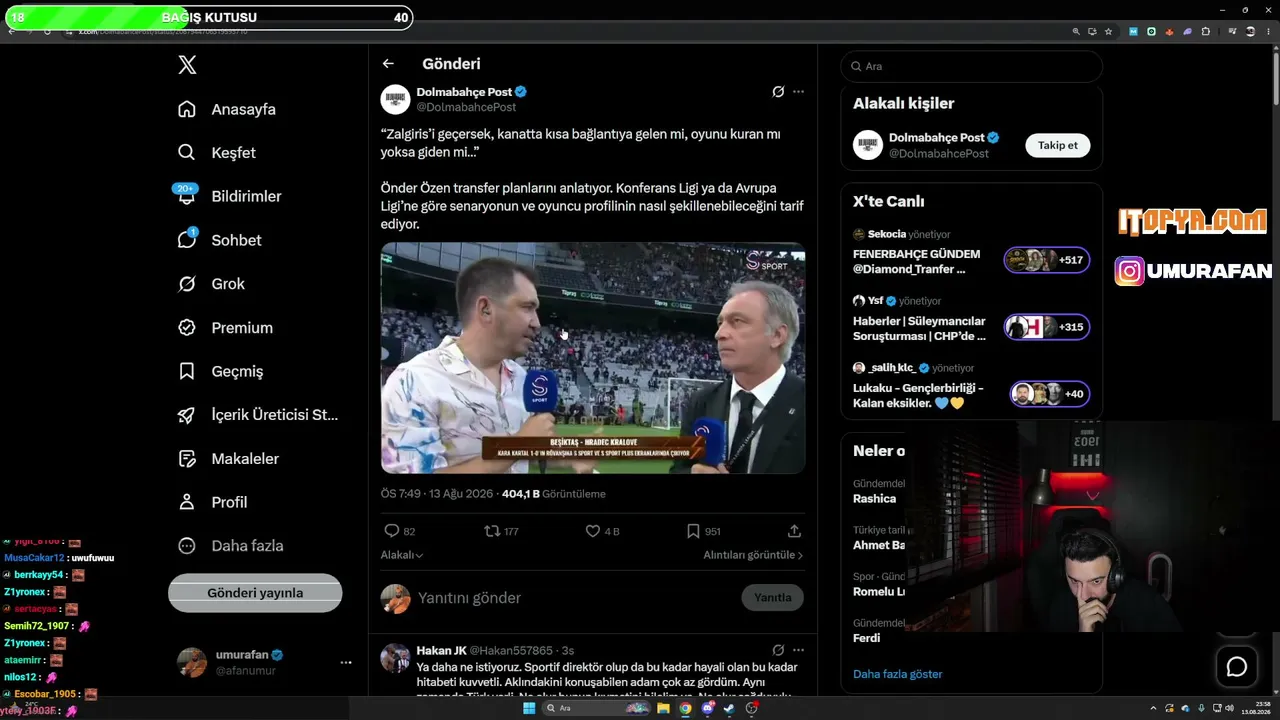Open Steam from the taskbar
Image resolution: width=1280 pixels, height=720 pixels.
click(729, 708)
